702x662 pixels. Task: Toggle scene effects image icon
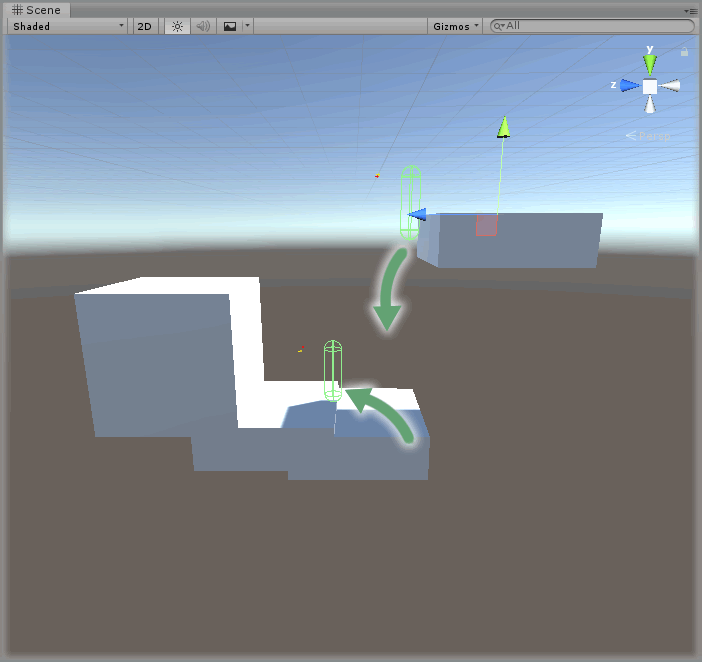230,26
